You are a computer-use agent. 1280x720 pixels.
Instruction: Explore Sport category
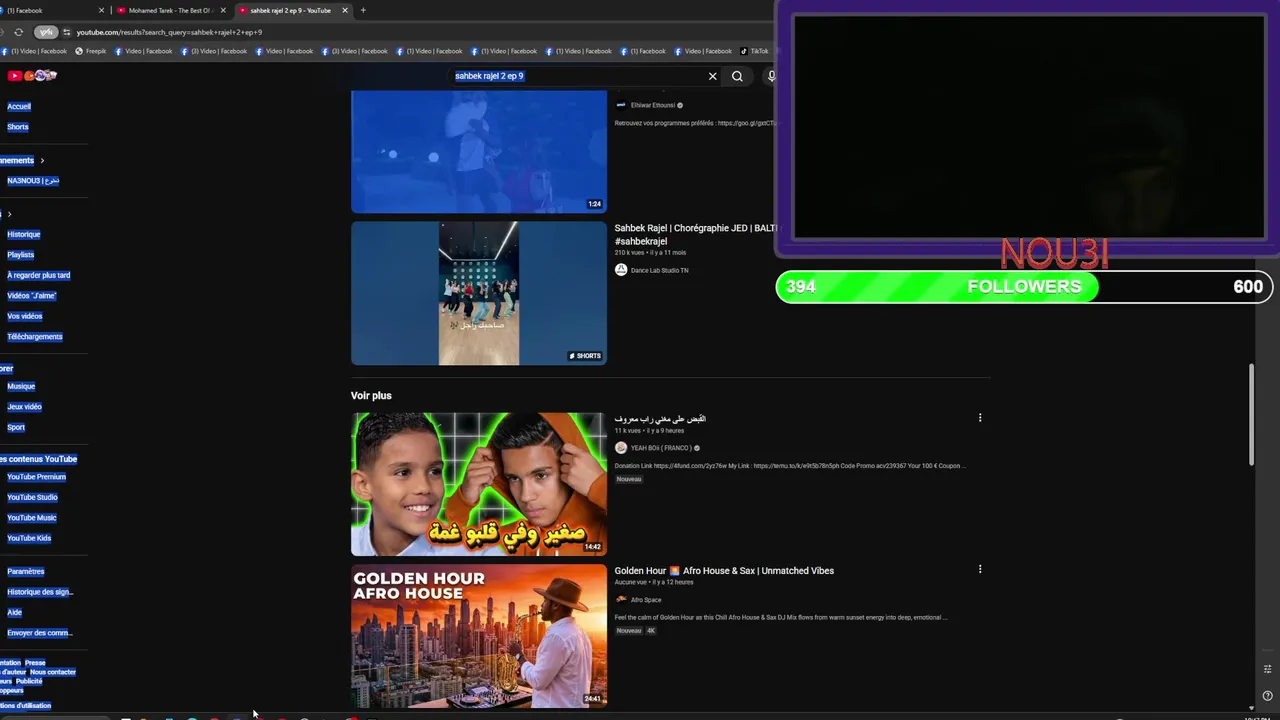tap(16, 427)
